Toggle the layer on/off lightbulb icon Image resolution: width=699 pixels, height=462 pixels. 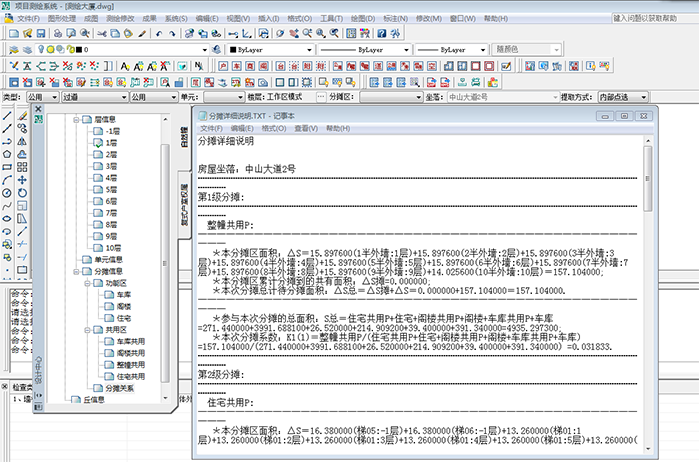[41, 50]
